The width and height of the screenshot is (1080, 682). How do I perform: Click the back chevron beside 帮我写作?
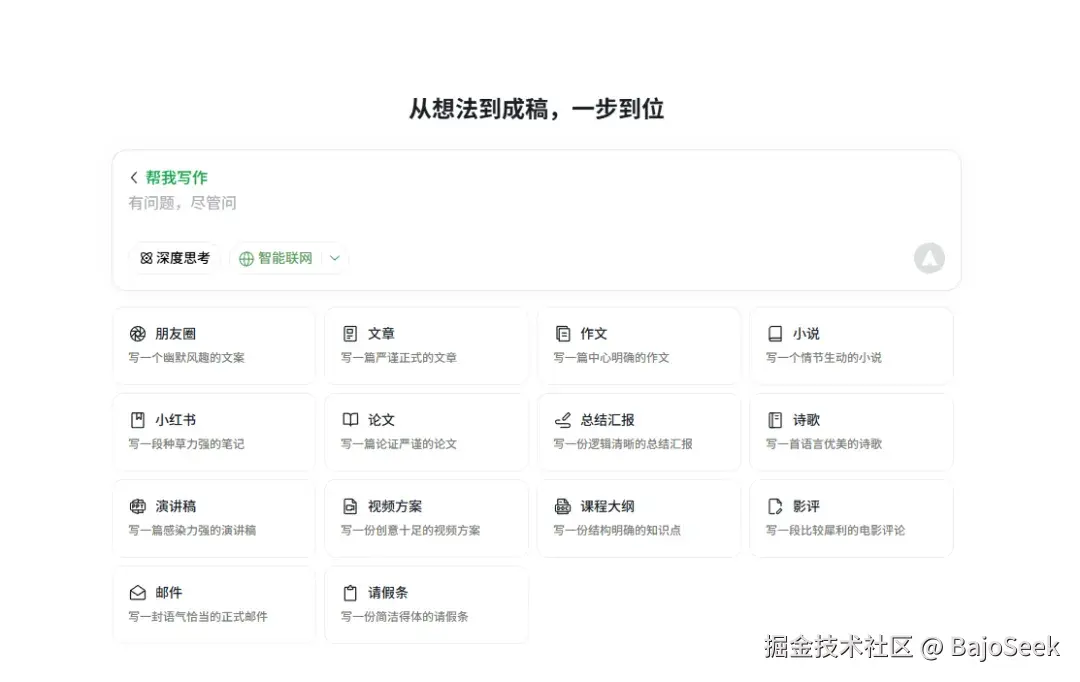click(135, 177)
